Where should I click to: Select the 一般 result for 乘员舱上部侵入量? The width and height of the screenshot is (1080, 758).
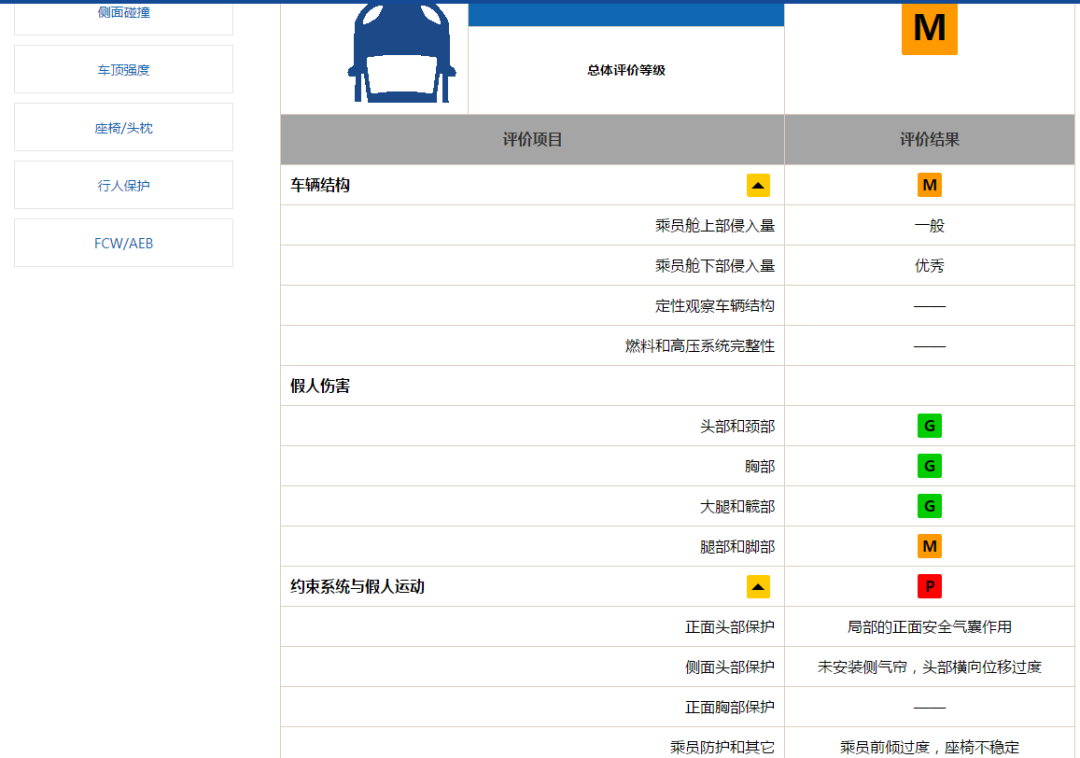click(929, 225)
